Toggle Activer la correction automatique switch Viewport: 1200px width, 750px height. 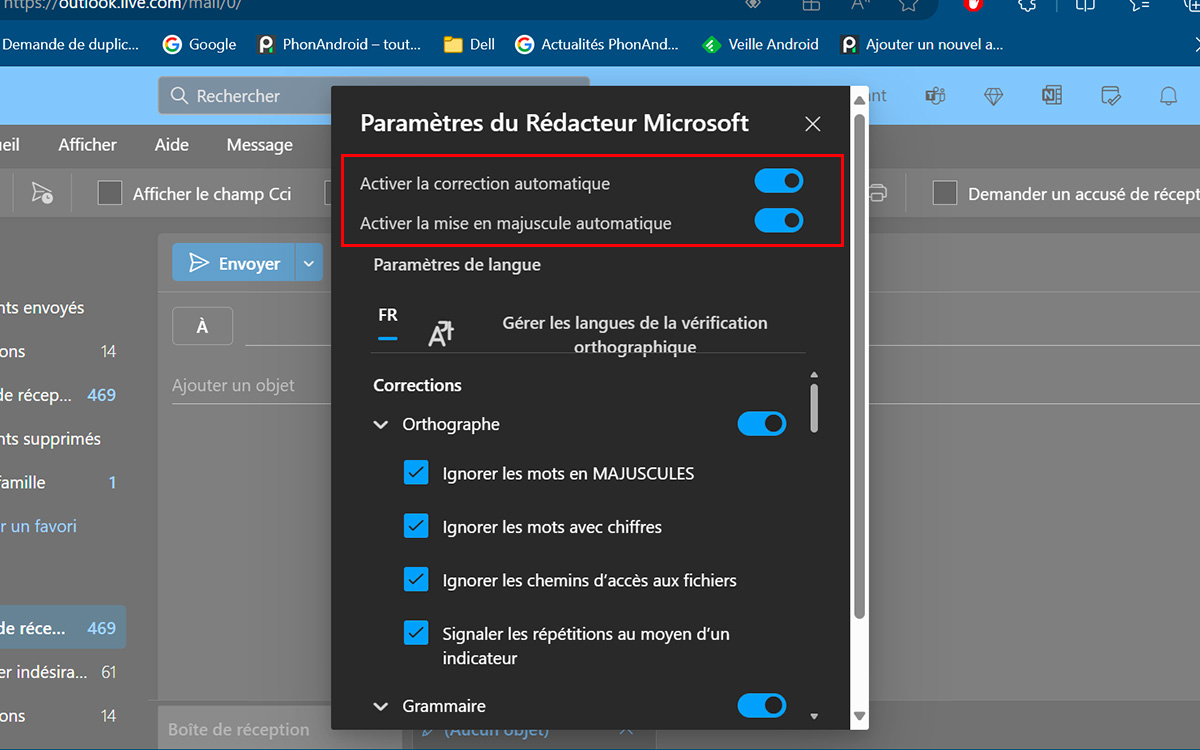pos(779,181)
